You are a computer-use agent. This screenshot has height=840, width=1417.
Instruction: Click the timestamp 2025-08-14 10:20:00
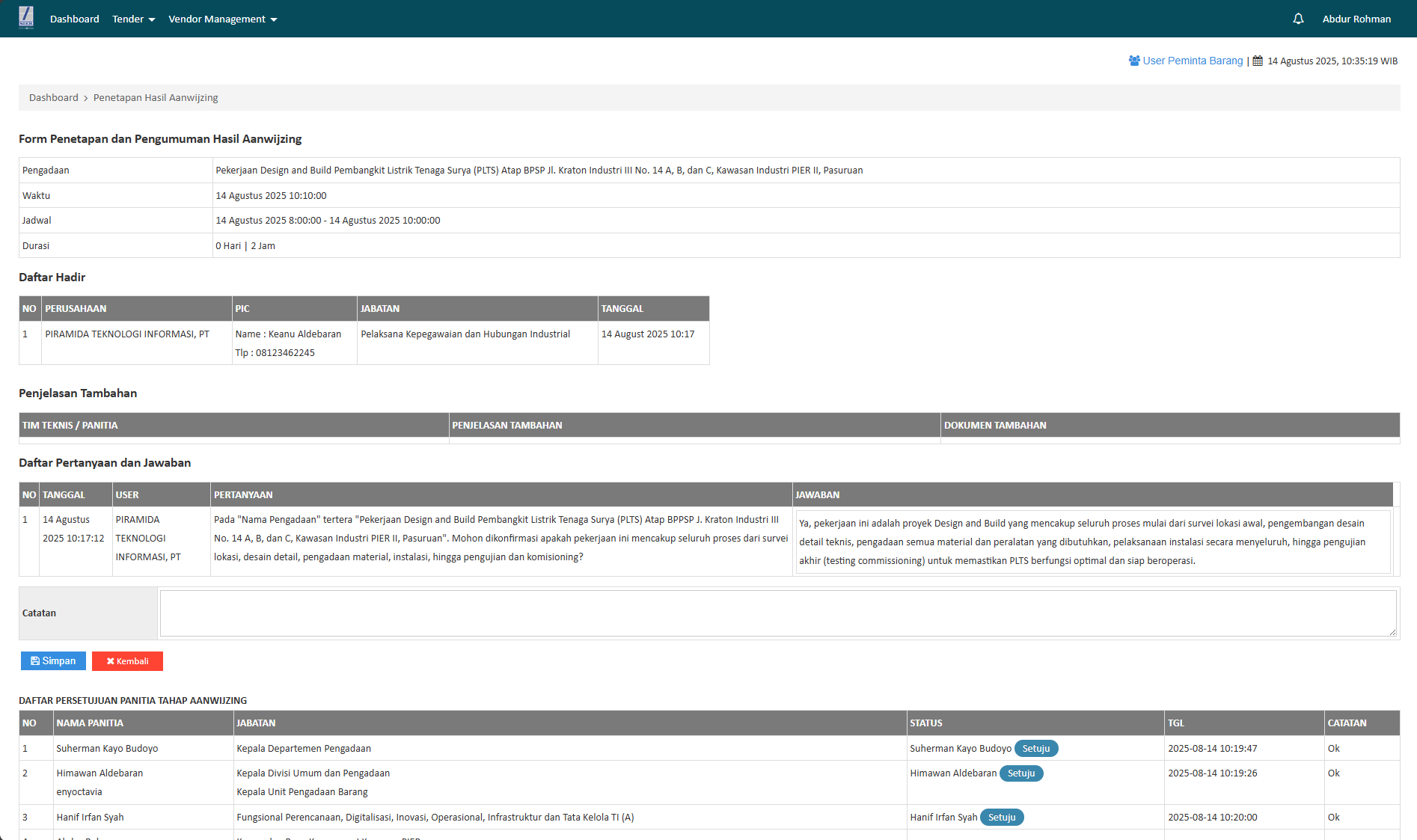pyautogui.click(x=1213, y=818)
